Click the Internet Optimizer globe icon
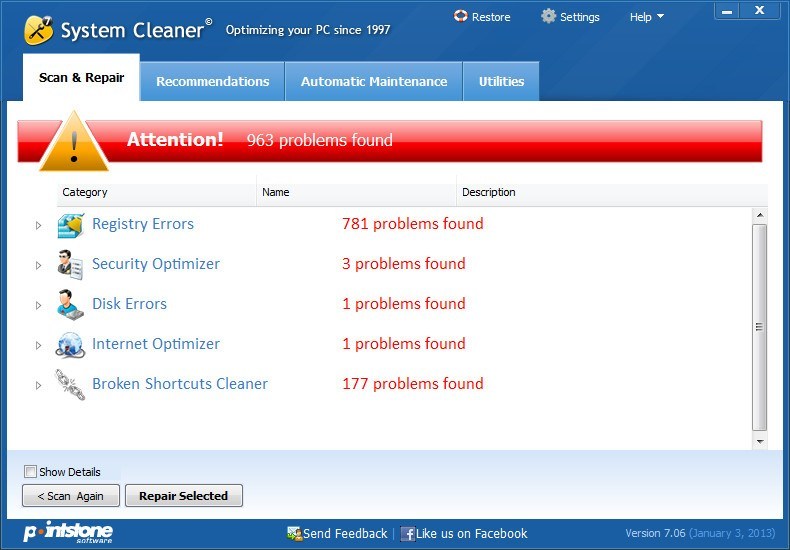790x550 pixels. 70,345
